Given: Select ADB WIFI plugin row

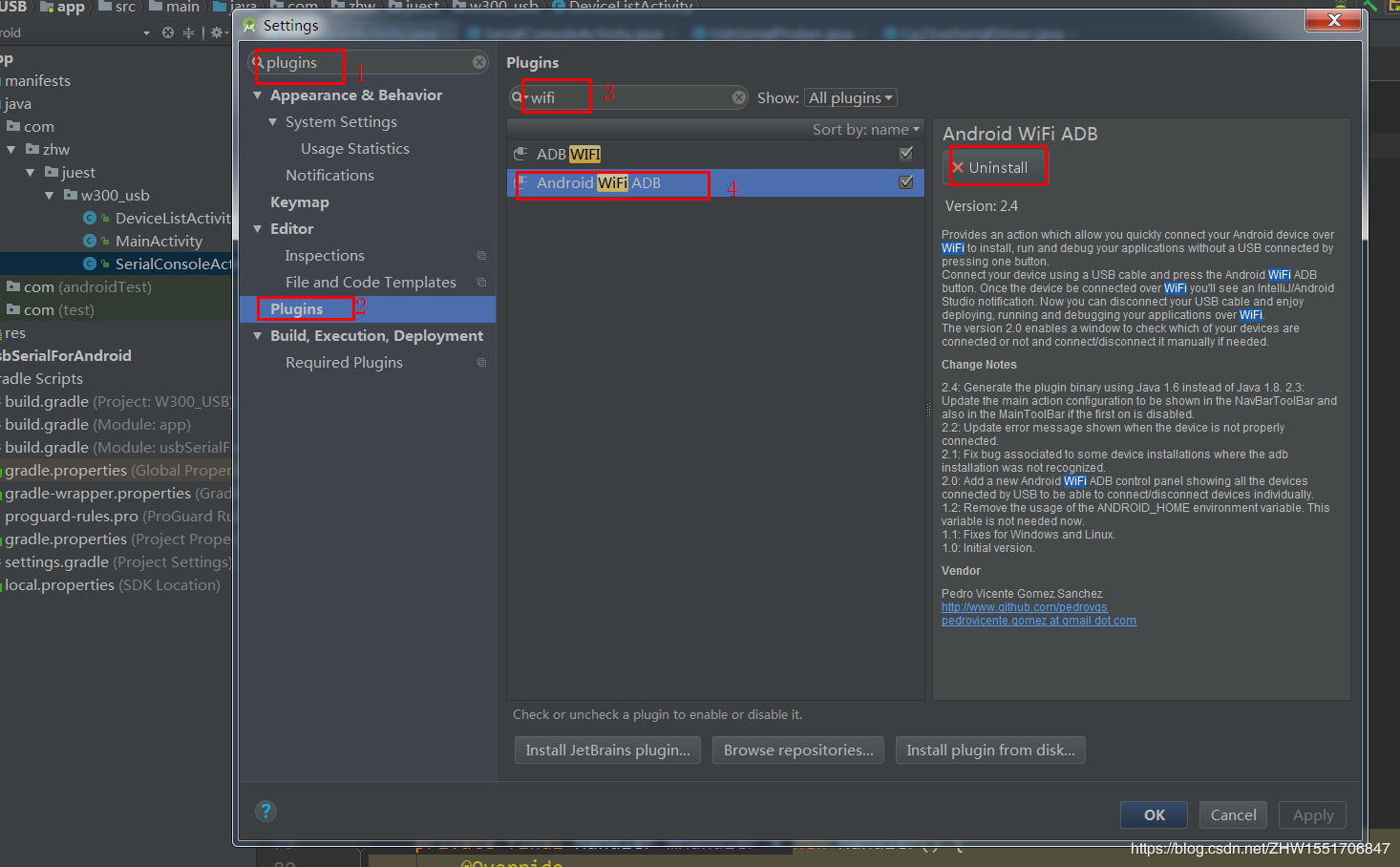Looking at the screenshot, I should 715,154.
